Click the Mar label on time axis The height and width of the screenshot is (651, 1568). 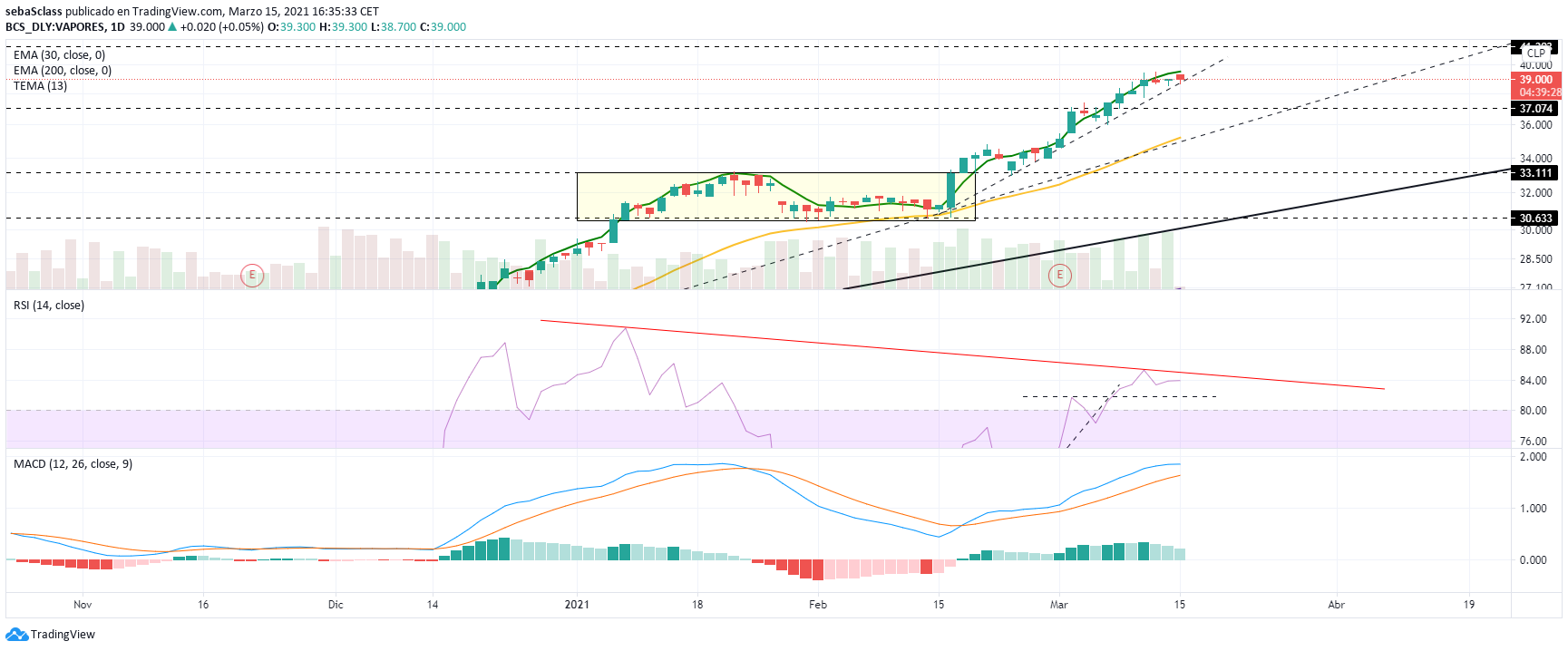pos(1059,605)
